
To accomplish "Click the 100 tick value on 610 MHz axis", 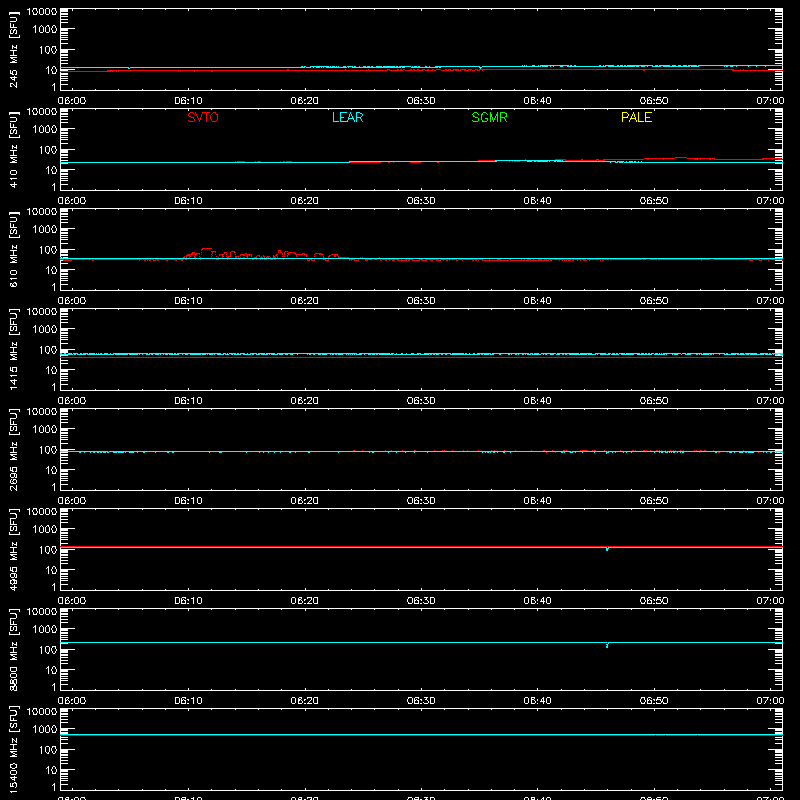I will point(48,250).
